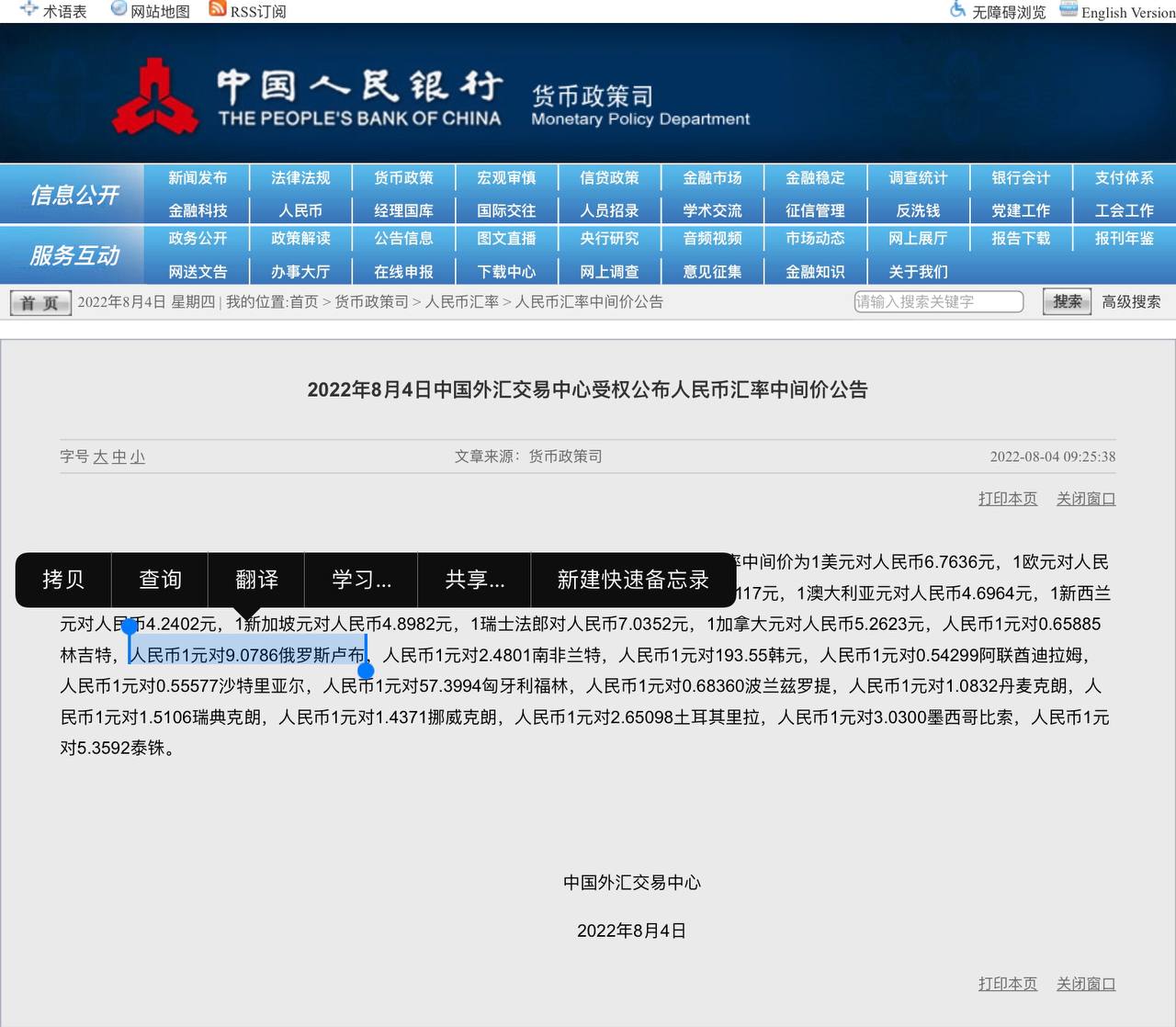Choose 翻译 in the selection popup
This screenshot has width=1176, height=1027.
(256, 580)
